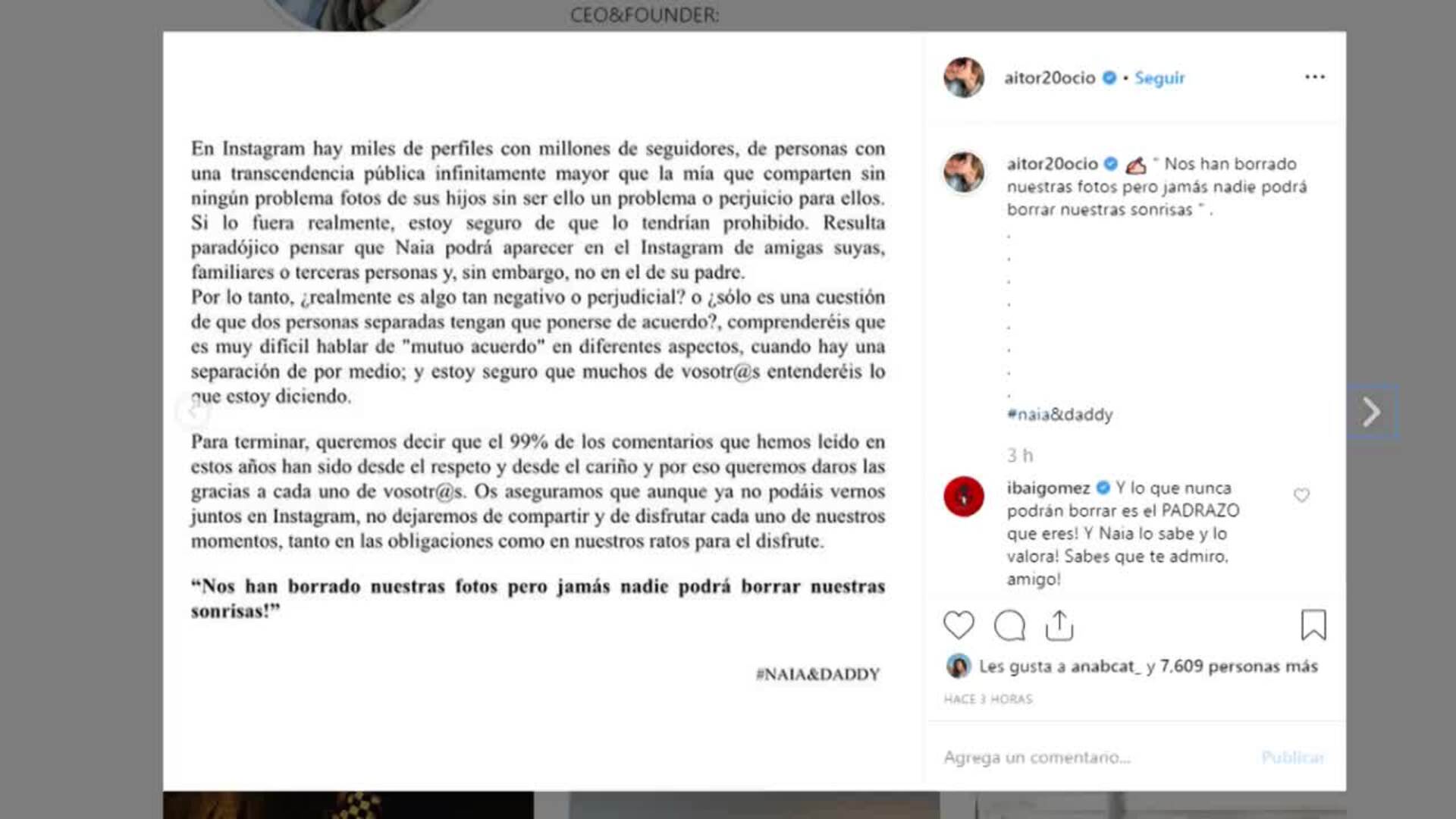Click the Publicar button
The width and height of the screenshot is (1456, 819).
(1293, 757)
